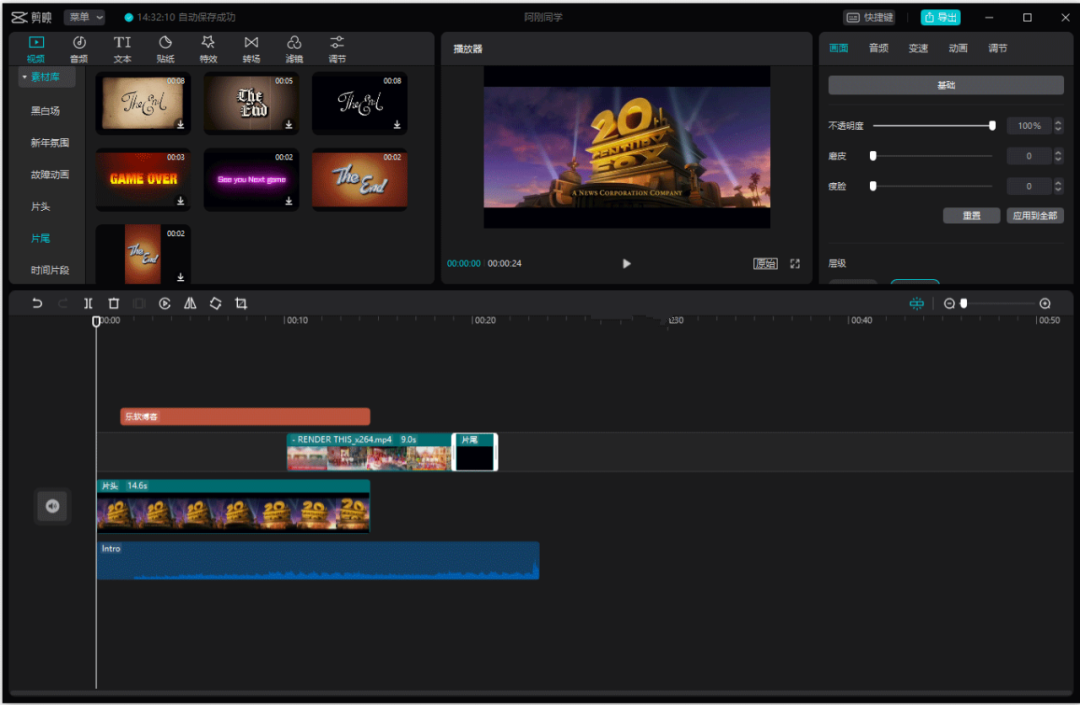The width and height of the screenshot is (1080, 705).
Task: Toggle timeline auto-snap magnet icon
Action: (x=916, y=304)
